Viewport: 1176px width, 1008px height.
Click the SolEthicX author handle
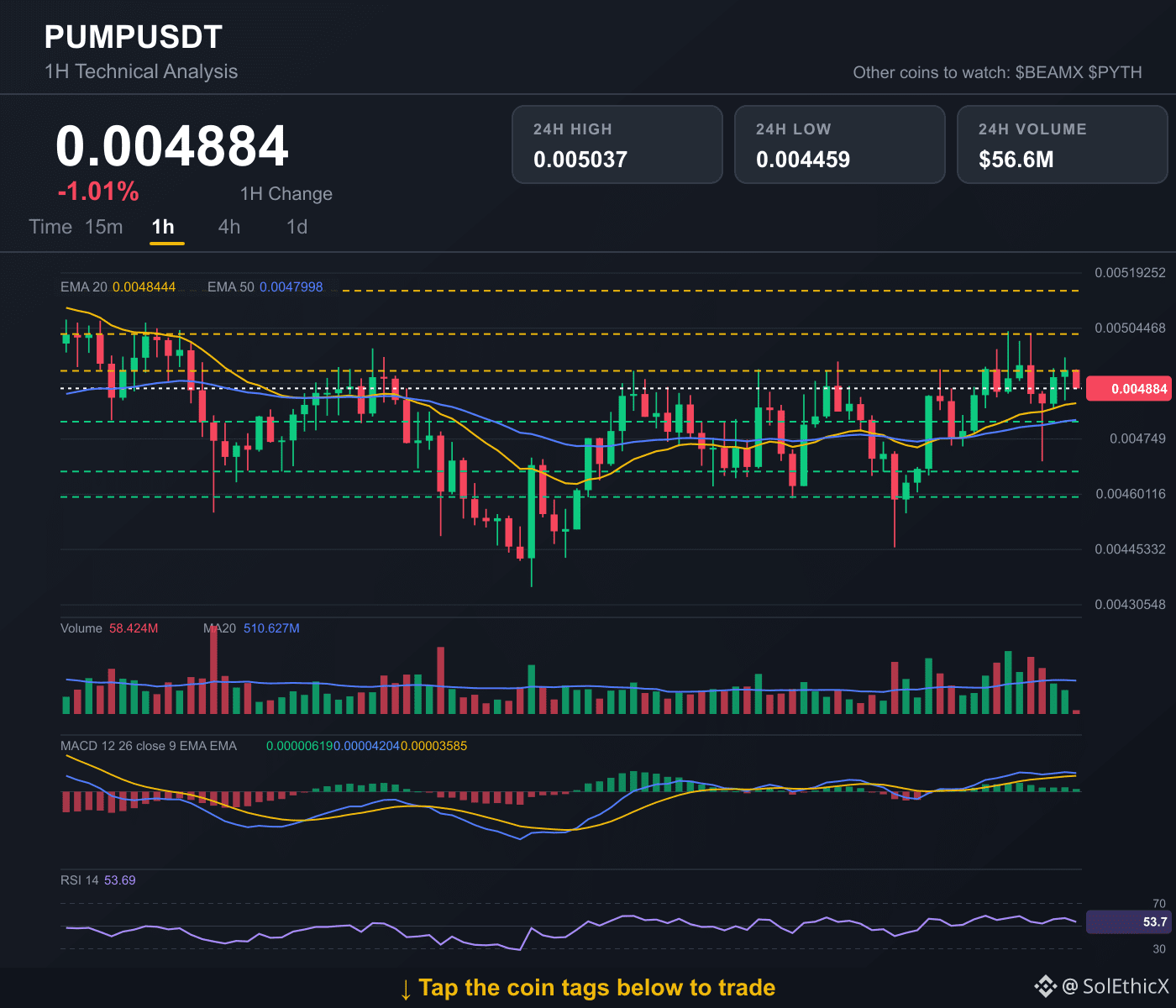[1126, 986]
